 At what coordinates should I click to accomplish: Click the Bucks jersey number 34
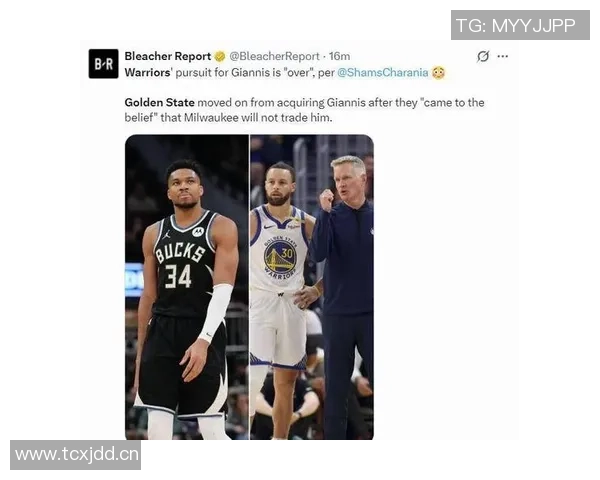pos(178,276)
